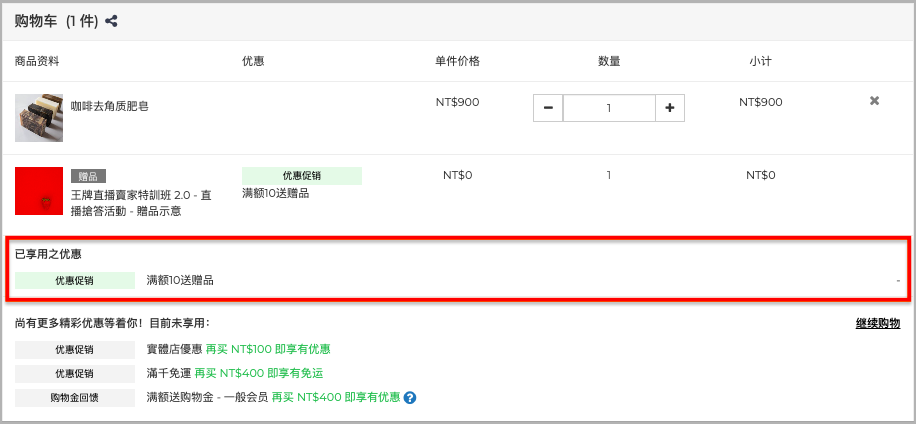
Task: Click the share icon beside 购物车 title
Action: point(112,22)
